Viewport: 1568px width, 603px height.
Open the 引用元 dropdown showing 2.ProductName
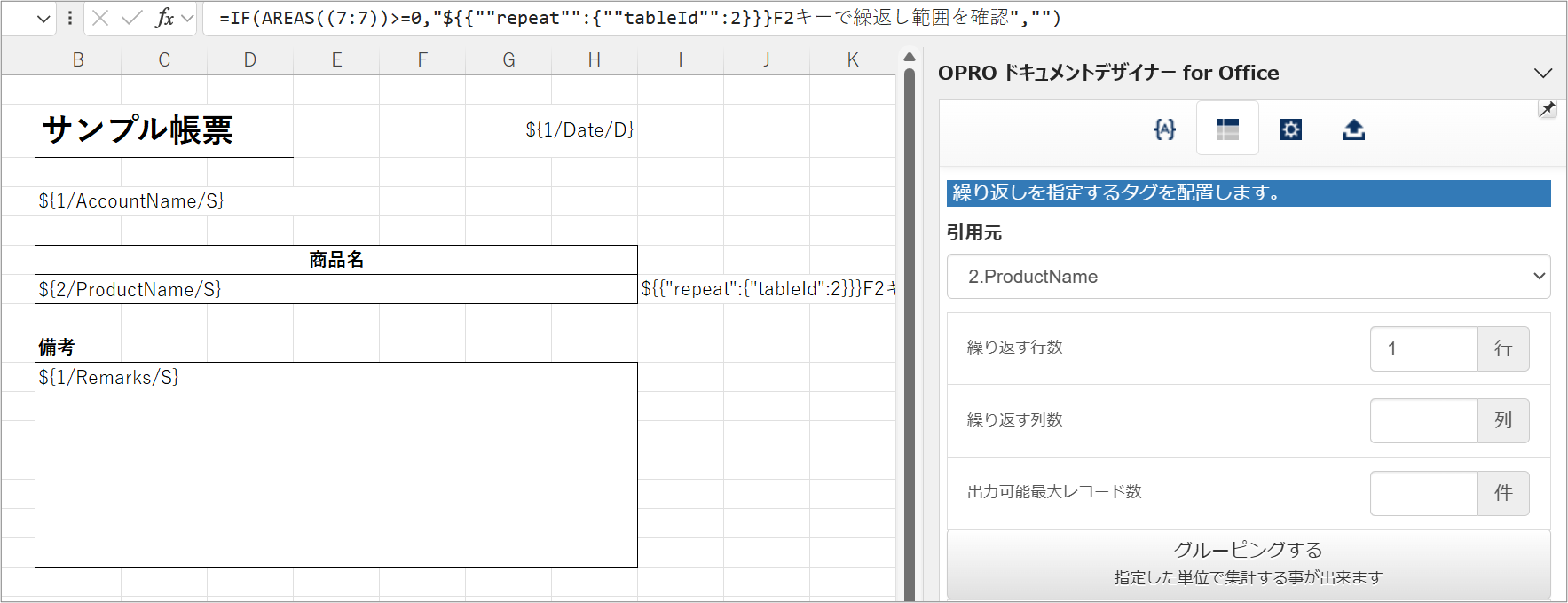tap(1249, 277)
